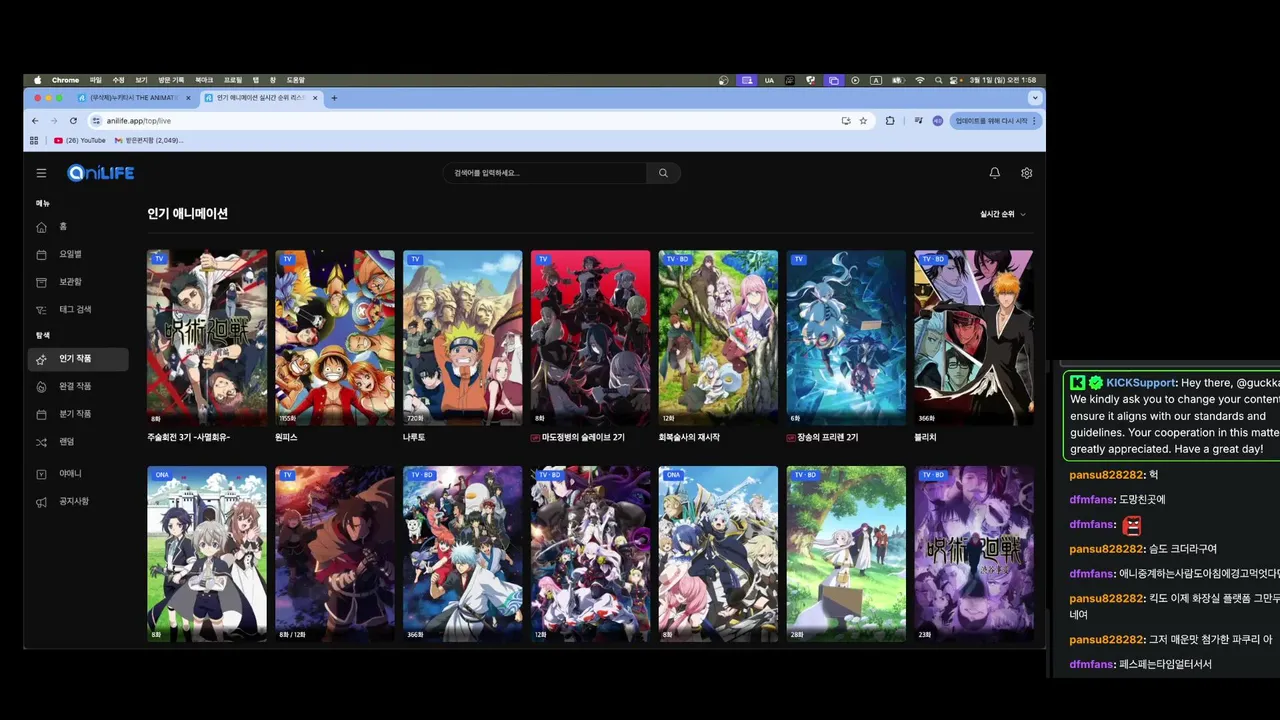This screenshot has height=720, width=1280.
Task: Close the THE ANIMATION browser tab
Action: tap(188, 98)
